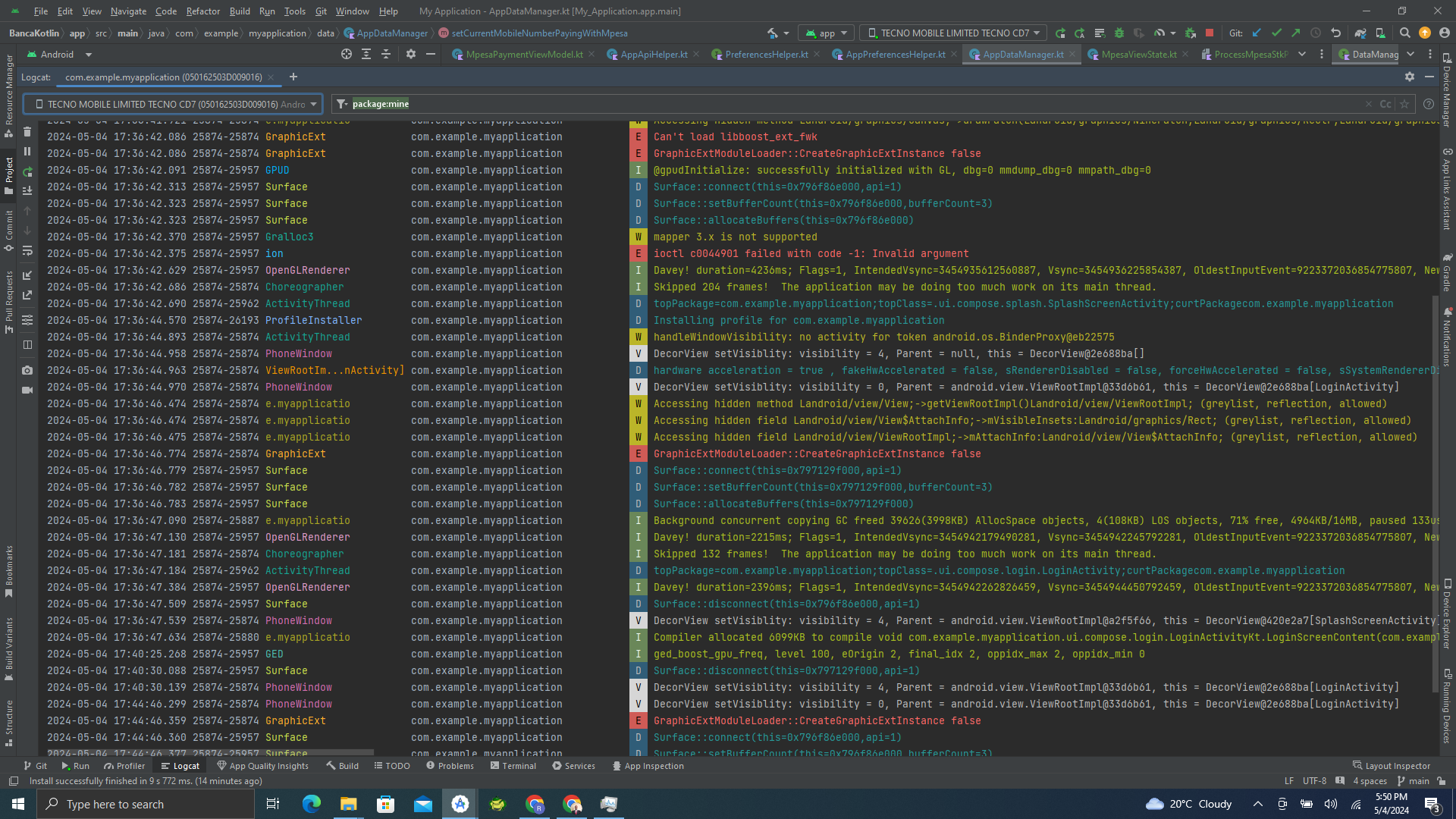Viewport: 1456px width, 819px height.
Task: Start screen recording with video icon
Action: tap(27, 390)
